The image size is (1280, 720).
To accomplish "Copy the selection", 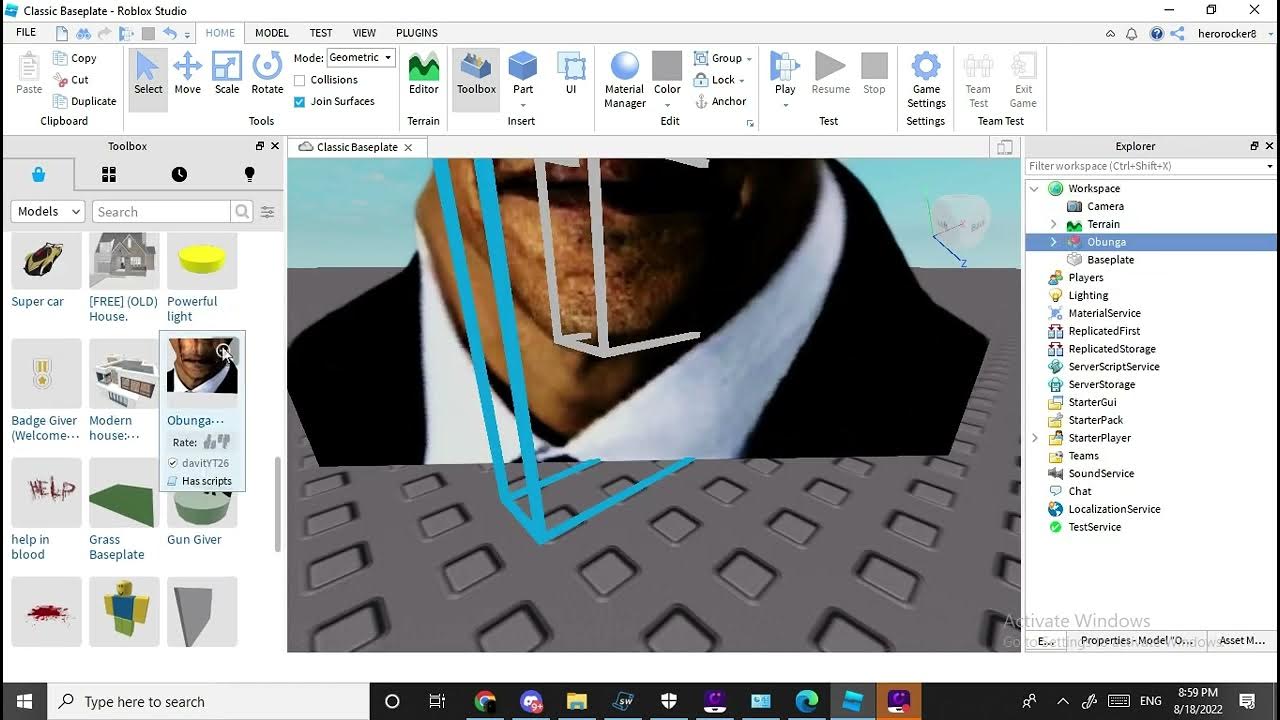I will pos(75,58).
